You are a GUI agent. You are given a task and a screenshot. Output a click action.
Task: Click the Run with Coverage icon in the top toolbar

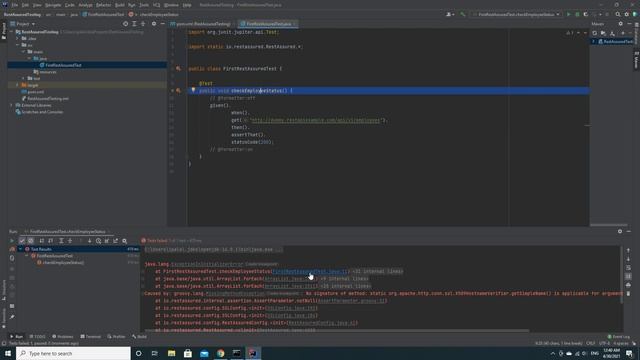(x=586, y=14)
